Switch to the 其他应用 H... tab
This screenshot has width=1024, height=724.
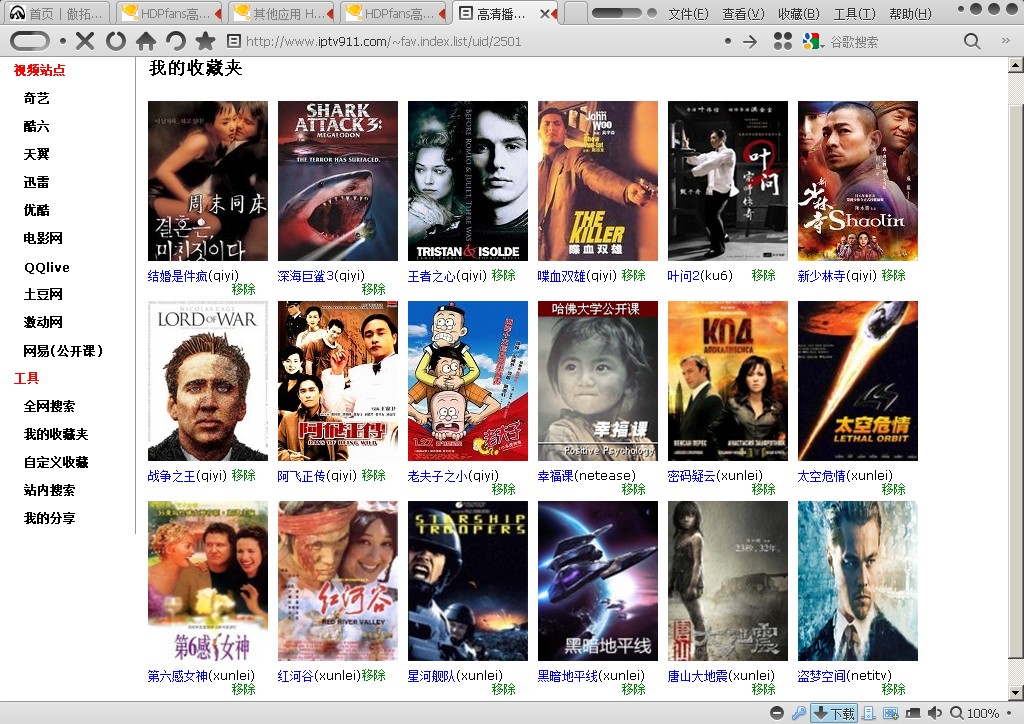point(281,13)
